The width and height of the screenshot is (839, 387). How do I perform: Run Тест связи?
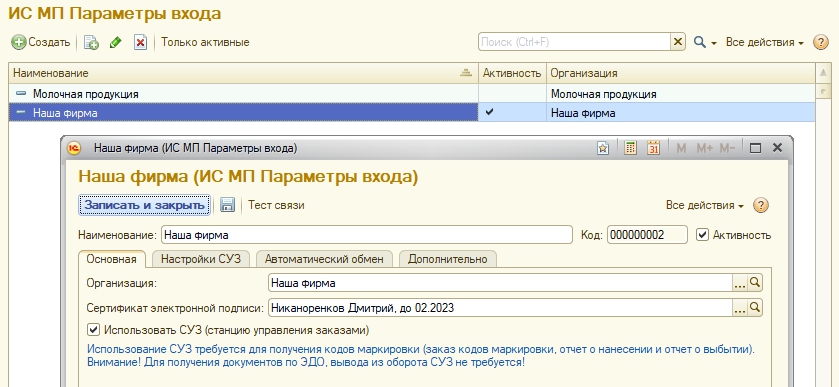pyautogui.click(x=276, y=205)
